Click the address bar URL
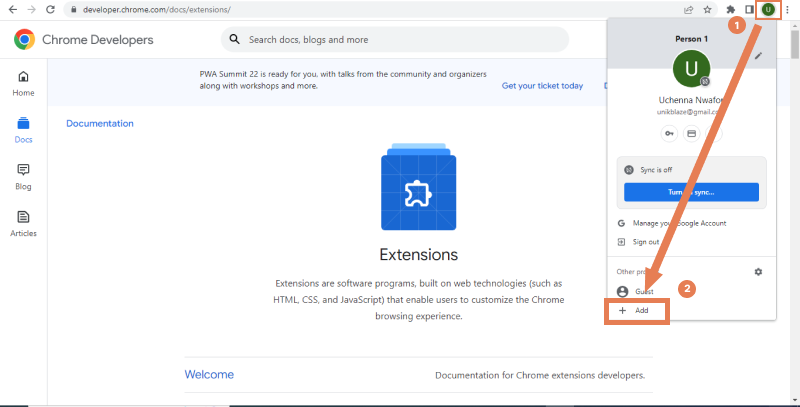The width and height of the screenshot is (800, 407). [x=157, y=10]
